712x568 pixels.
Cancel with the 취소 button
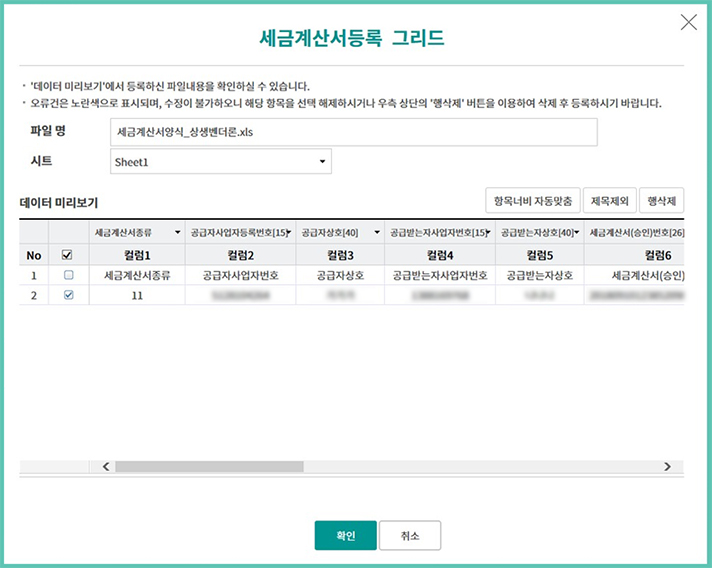coord(410,535)
